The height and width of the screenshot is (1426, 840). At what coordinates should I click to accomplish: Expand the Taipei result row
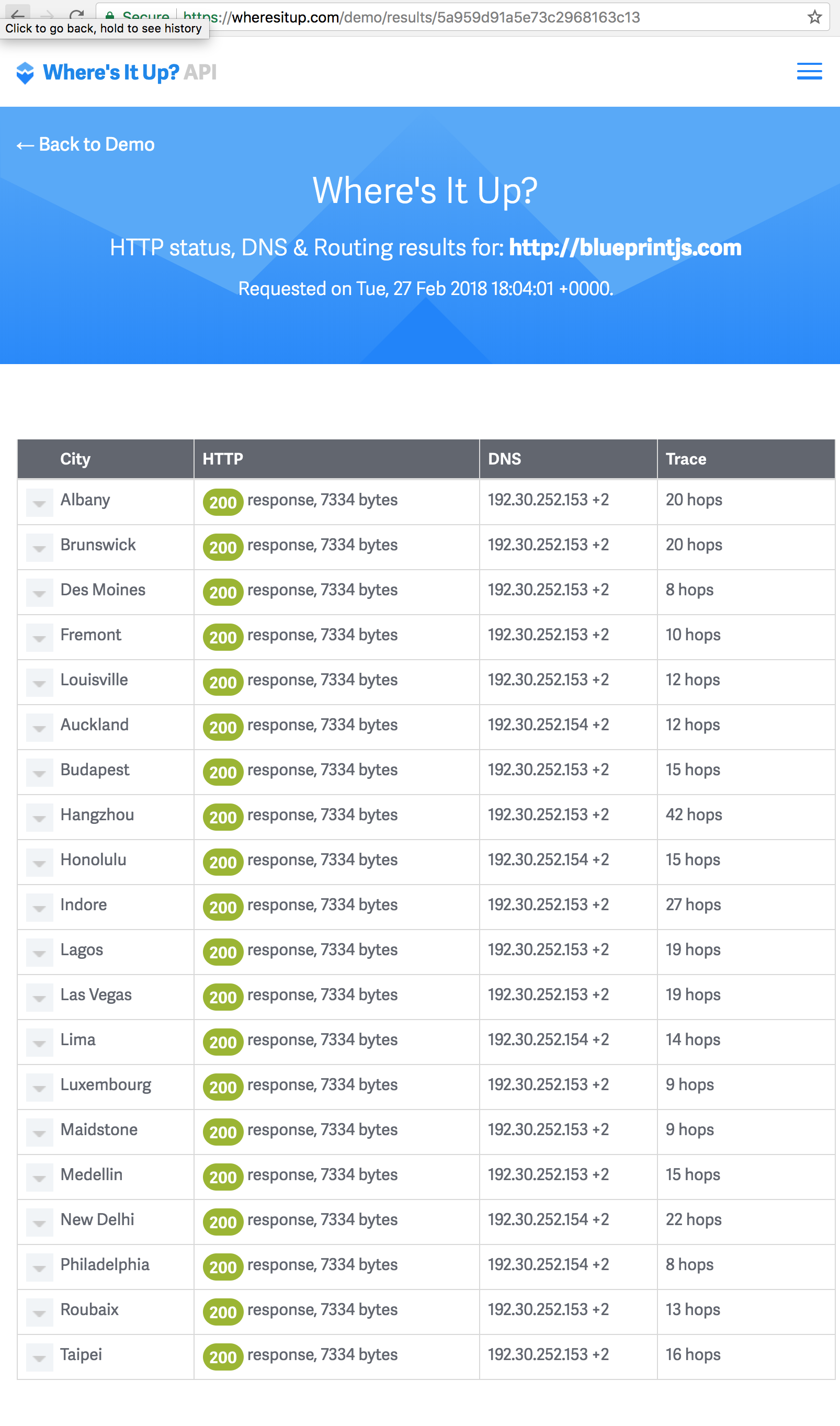(39, 1357)
